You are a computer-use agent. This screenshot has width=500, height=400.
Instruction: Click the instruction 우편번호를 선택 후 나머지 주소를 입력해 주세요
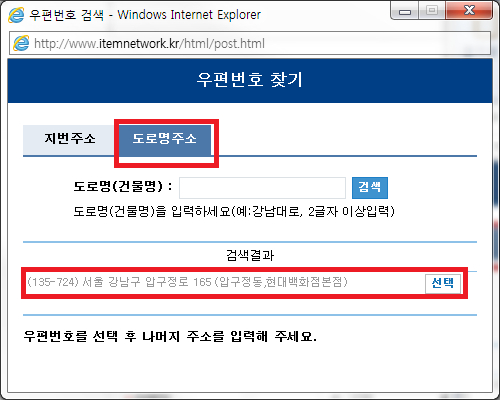[x=170, y=336]
